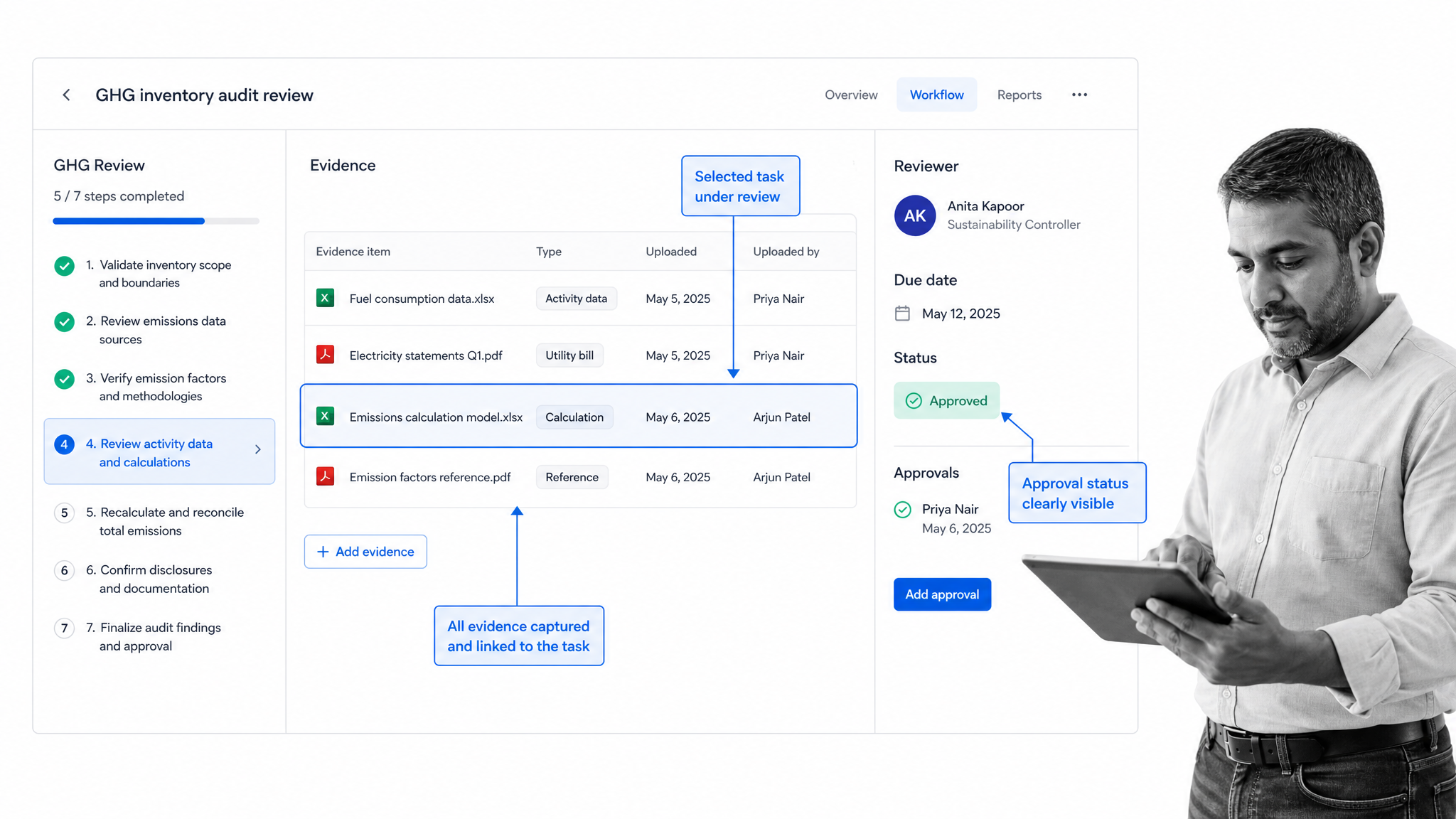Switch to the Overview tab
The image size is (1456, 819).
coord(851,95)
